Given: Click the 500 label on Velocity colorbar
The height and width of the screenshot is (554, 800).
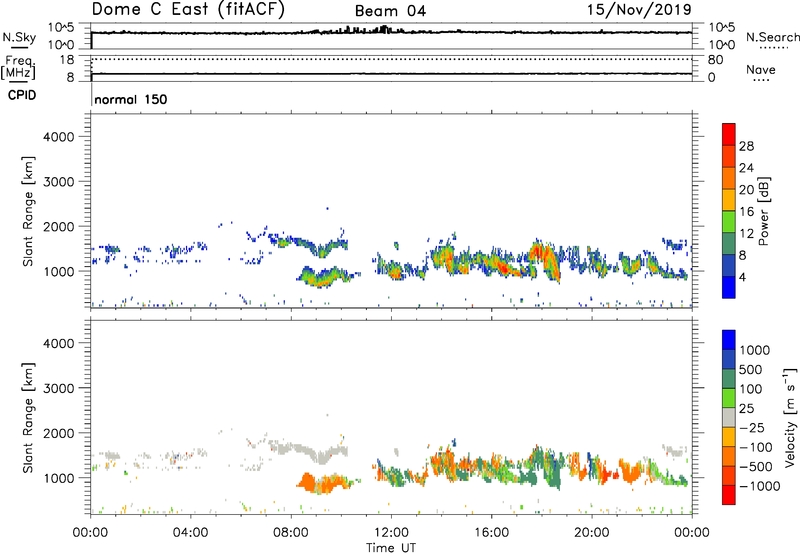Looking at the screenshot, I should point(753,370).
